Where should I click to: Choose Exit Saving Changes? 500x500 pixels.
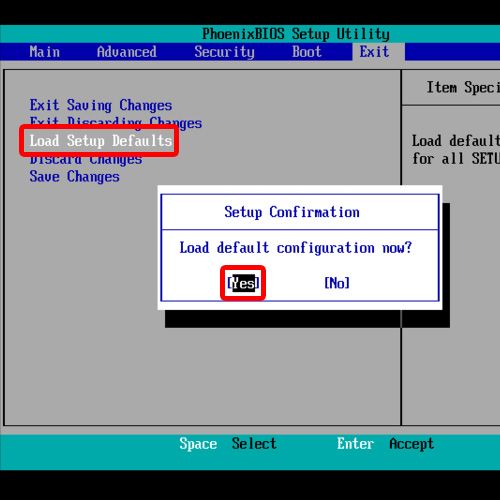(x=101, y=105)
